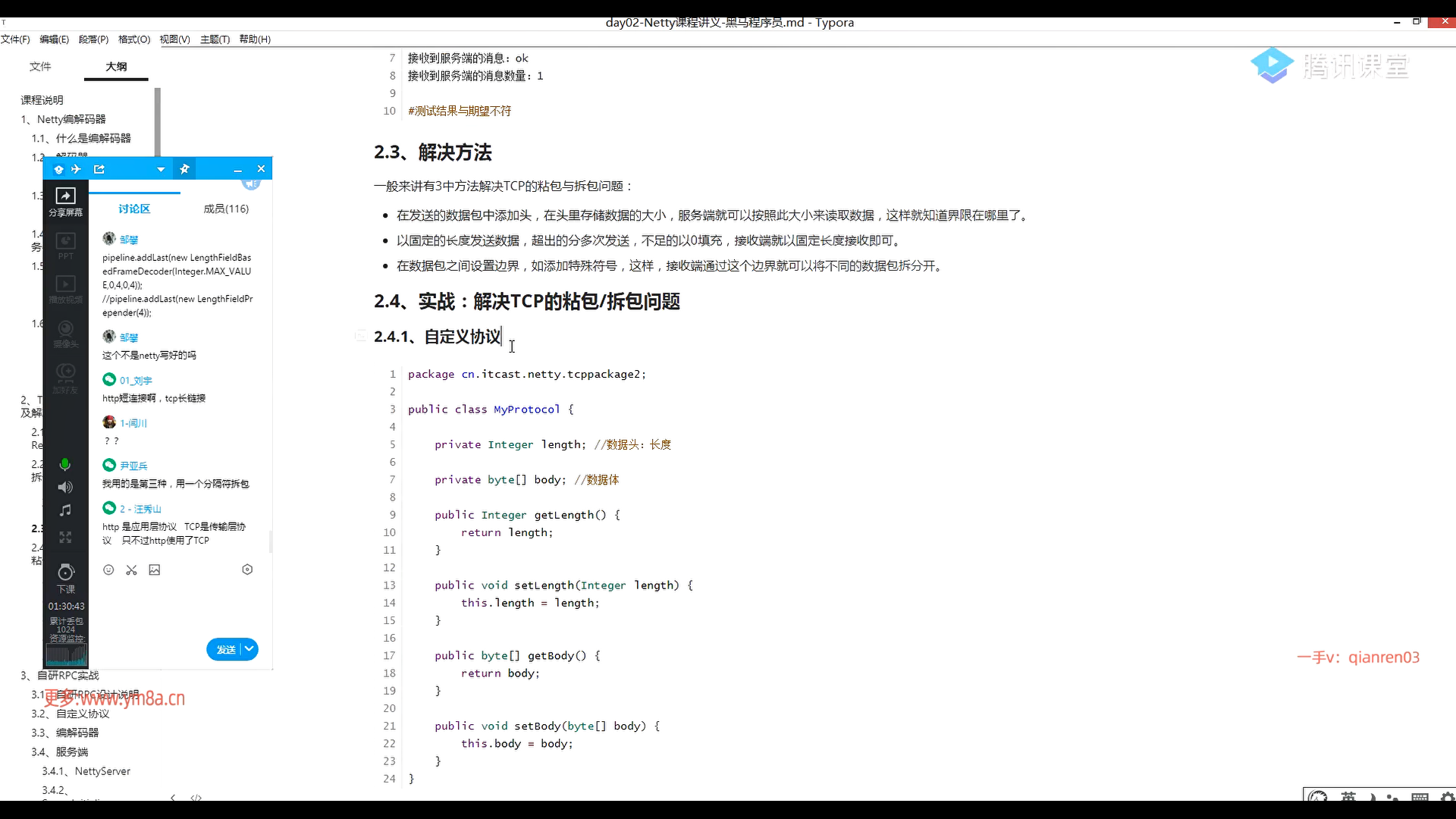Open dropdown arrow in classroom title bar
The height and width of the screenshot is (819, 1456).
point(161,170)
